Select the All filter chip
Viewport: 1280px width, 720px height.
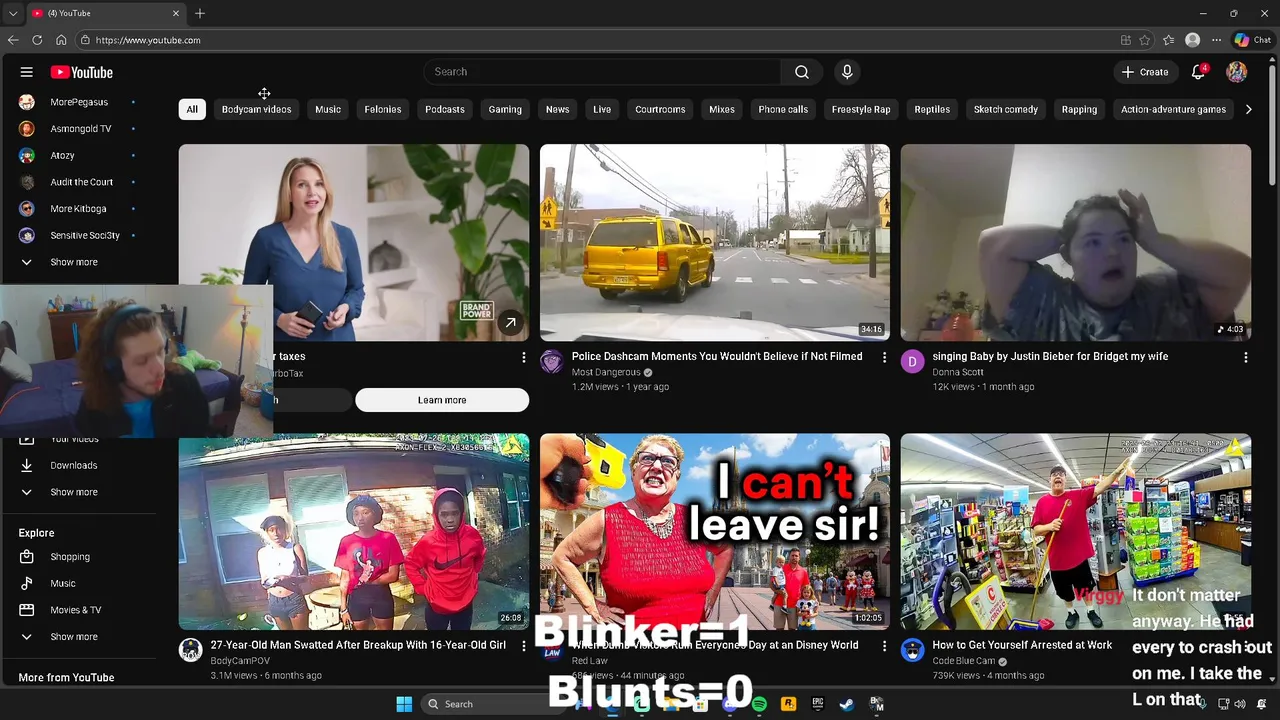coord(192,109)
